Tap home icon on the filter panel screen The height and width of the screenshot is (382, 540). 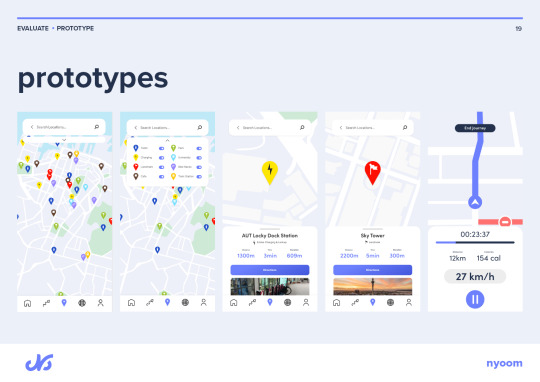(x=131, y=302)
